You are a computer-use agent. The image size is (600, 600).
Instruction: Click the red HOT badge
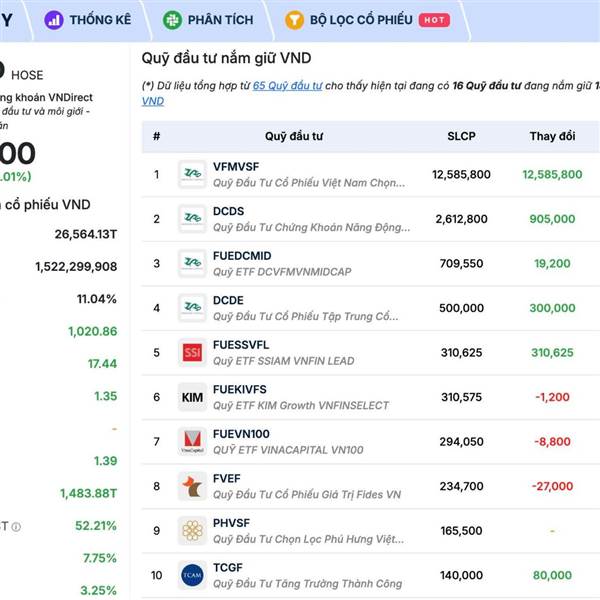point(434,20)
